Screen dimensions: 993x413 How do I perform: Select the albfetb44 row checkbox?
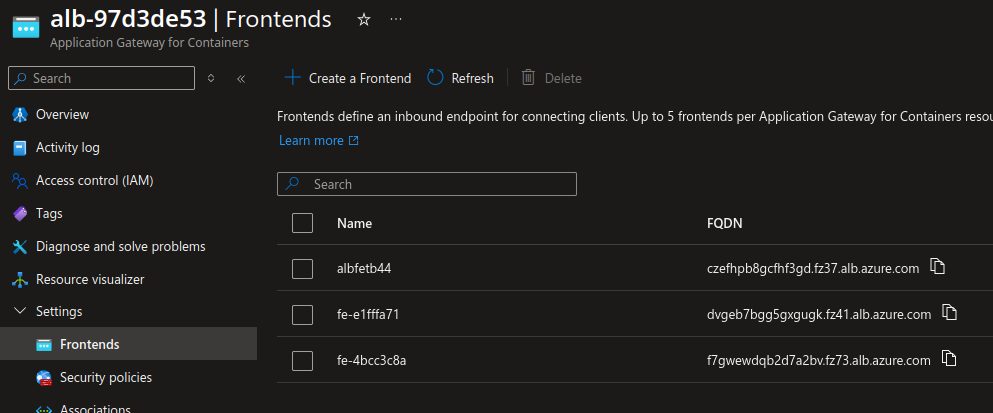[x=303, y=269]
